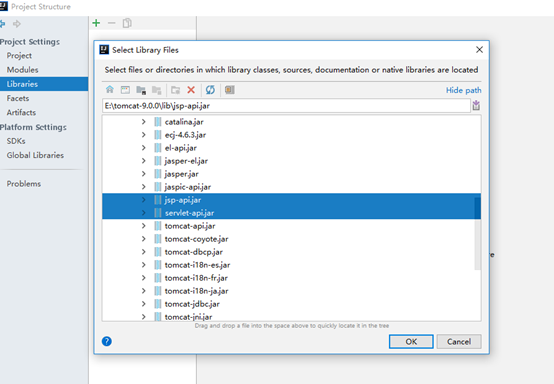Click the red Delete icon
The height and width of the screenshot is (384, 554).
[191, 90]
